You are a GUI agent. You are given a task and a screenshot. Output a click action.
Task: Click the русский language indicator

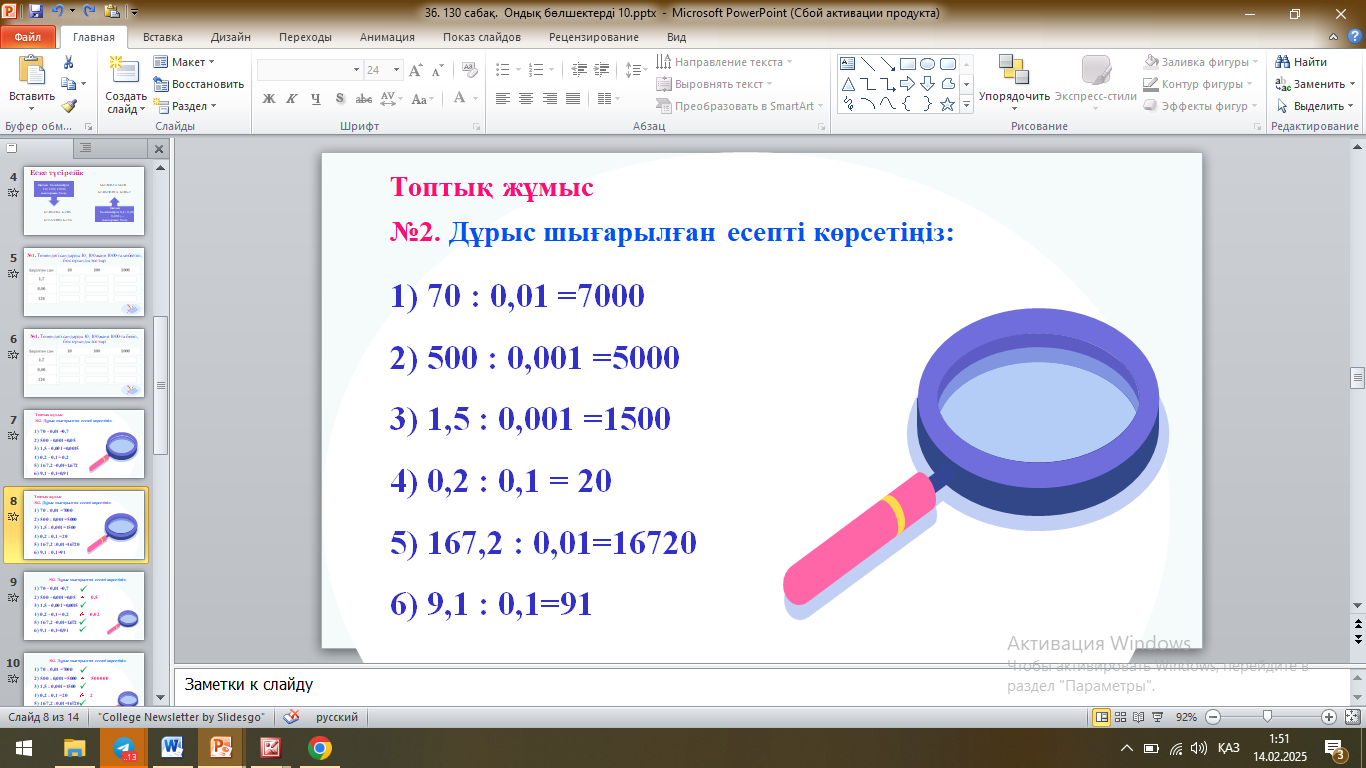pyautogui.click(x=337, y=717)
